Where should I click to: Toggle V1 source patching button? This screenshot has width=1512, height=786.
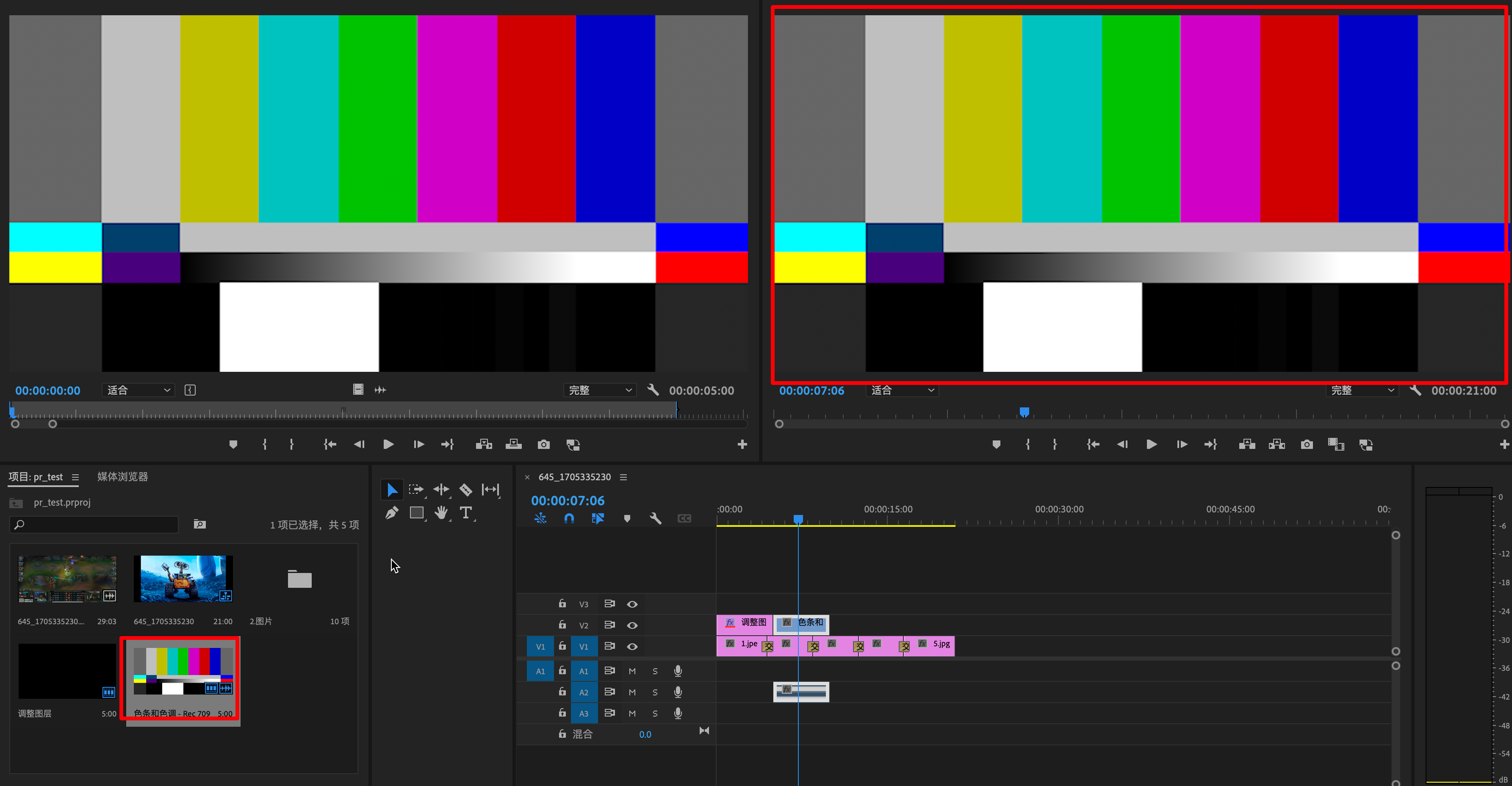click(x=540, y=646)
